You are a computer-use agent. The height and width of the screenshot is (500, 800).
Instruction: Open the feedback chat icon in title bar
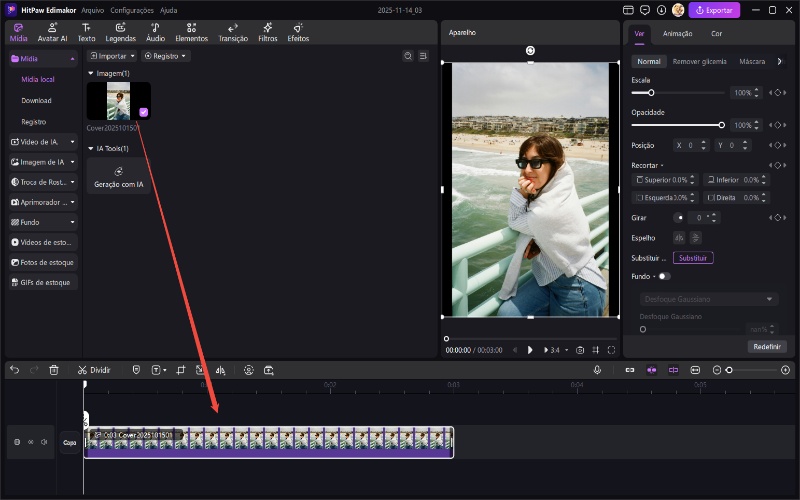(645, 10)
